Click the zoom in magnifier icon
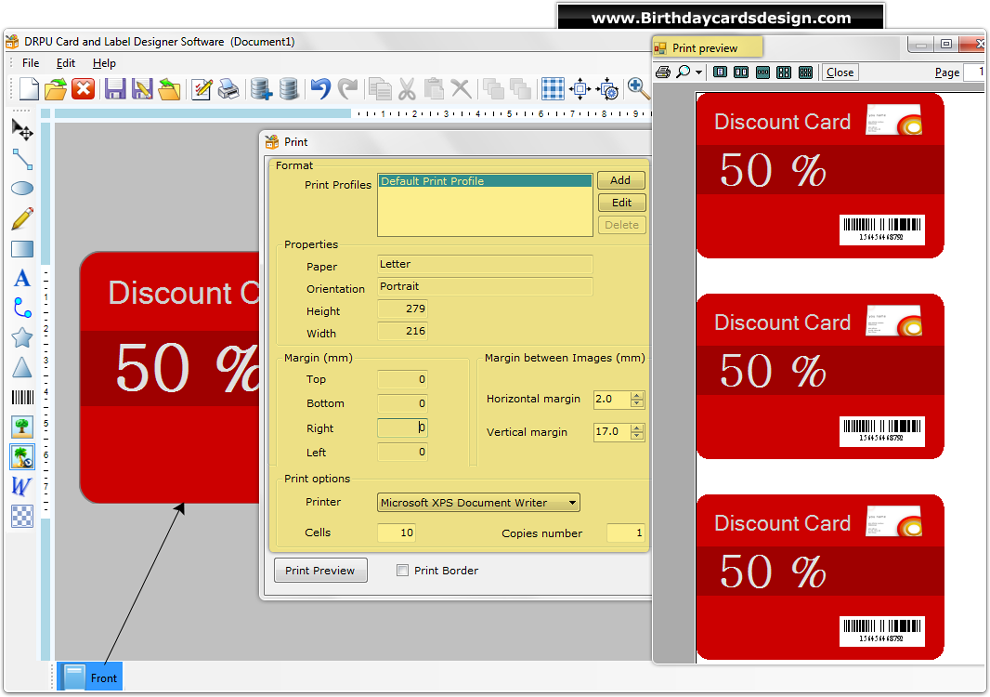This screenshot has width=990, height=697. 638,89
